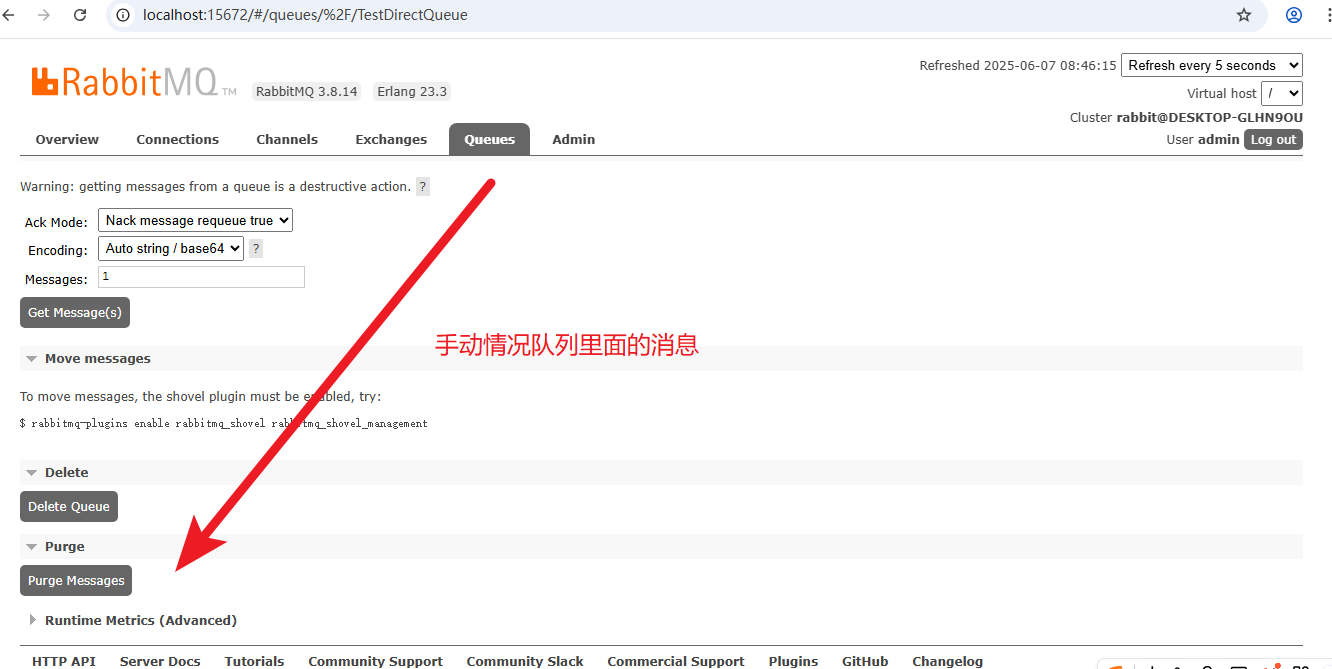Open the Encoding dropdown
Screen dimensions: 1332x669
click(x=171, y=249)
